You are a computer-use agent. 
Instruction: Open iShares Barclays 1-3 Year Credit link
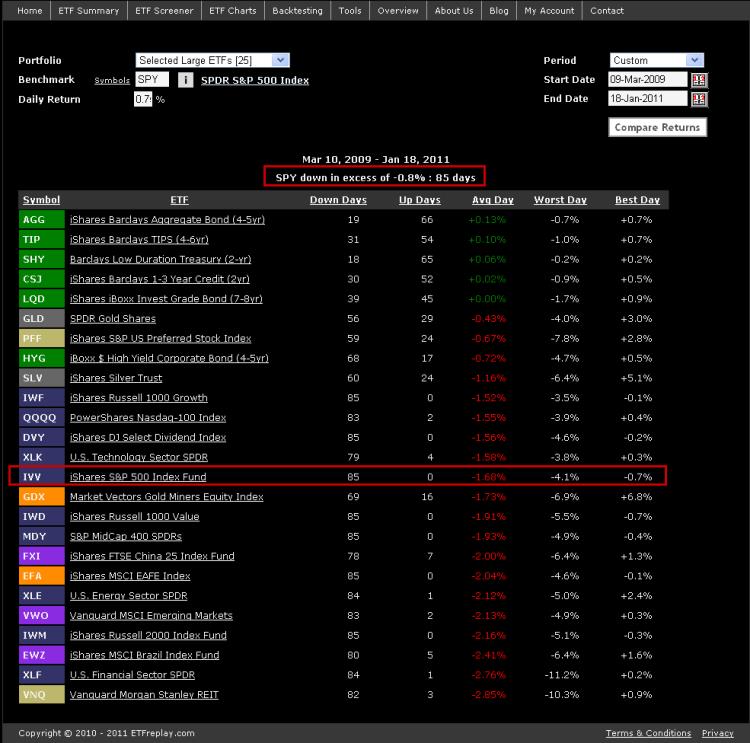tap(160, 279)
